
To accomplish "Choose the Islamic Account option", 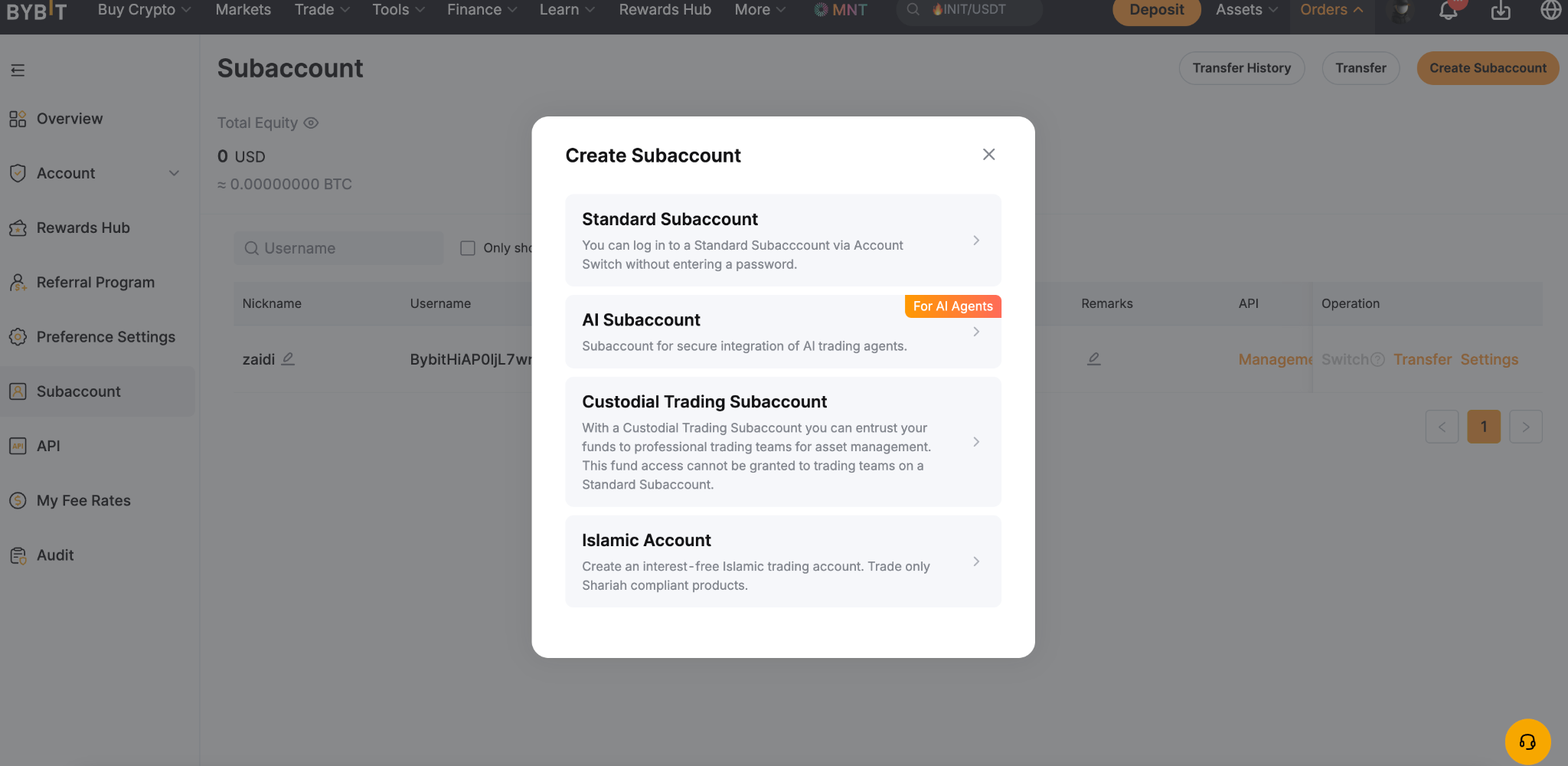I will pyautogui.click(x=783, y=561).
